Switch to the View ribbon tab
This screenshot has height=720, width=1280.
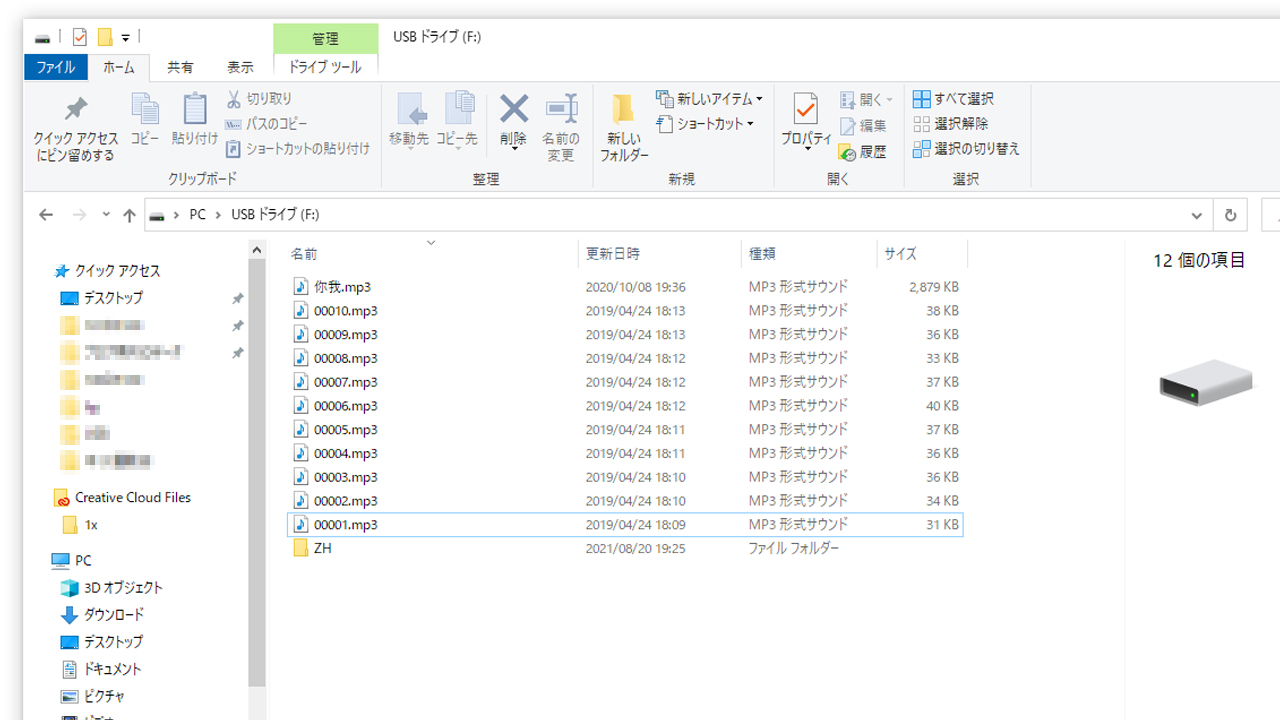pos(240,68)
